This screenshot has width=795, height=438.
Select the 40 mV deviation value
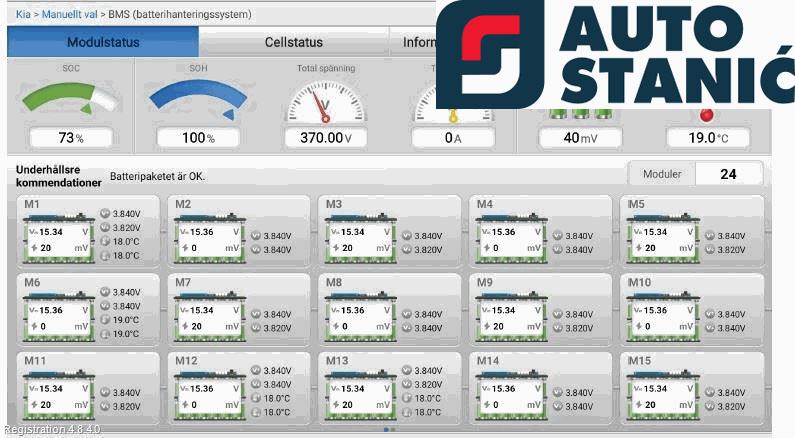click(x=580, y=138)
